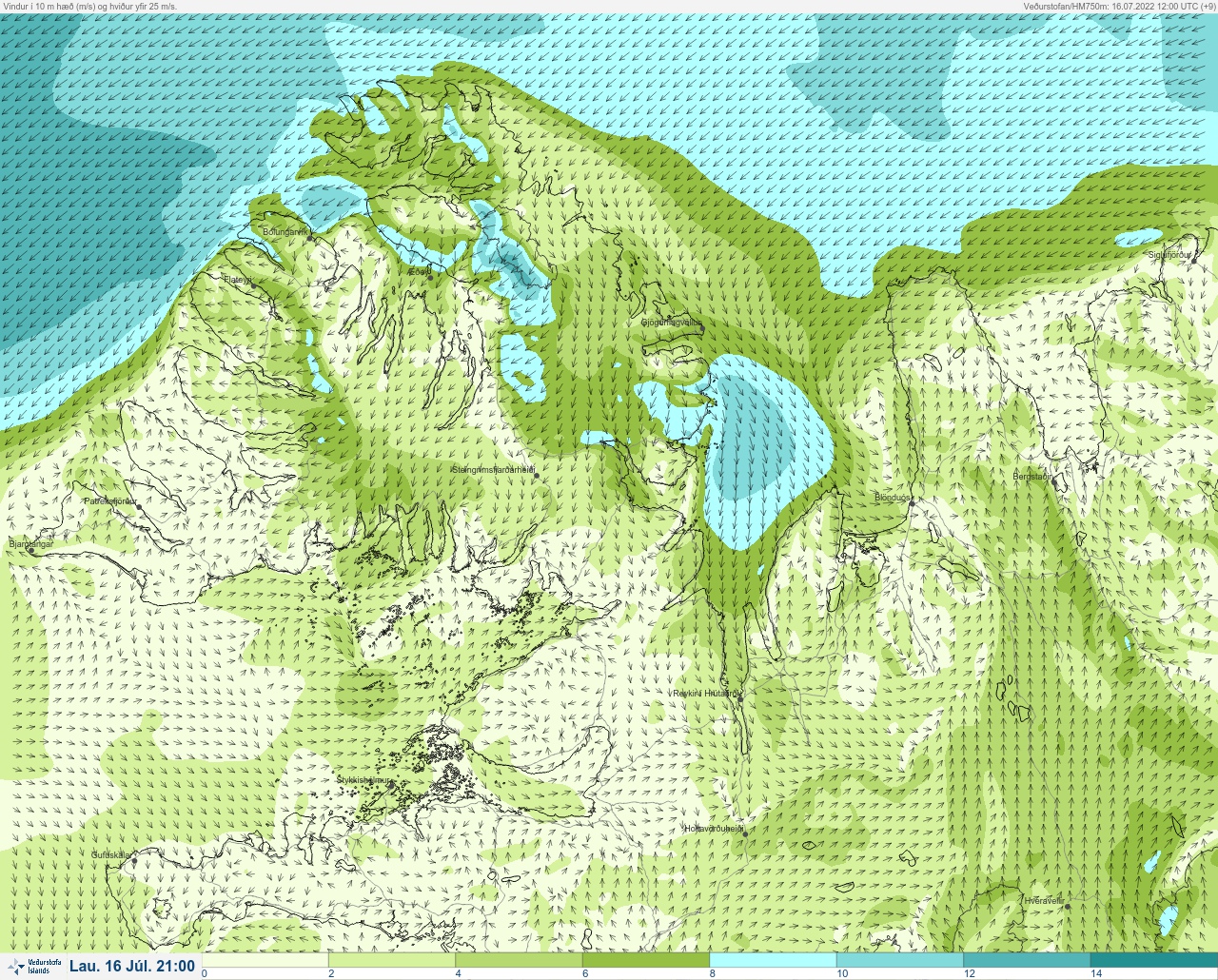1218x980 pixels.
Task: Click the station dot at Bjargtangar
Action: [x=31, y=551]
